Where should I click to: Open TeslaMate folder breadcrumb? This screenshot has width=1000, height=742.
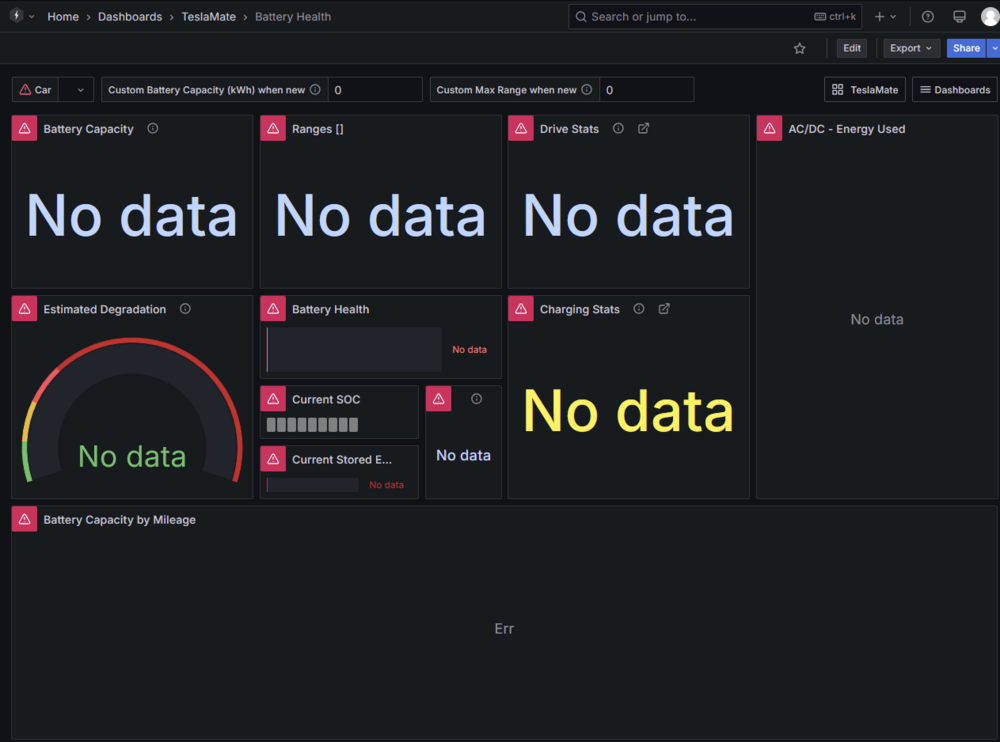(209, 17)
